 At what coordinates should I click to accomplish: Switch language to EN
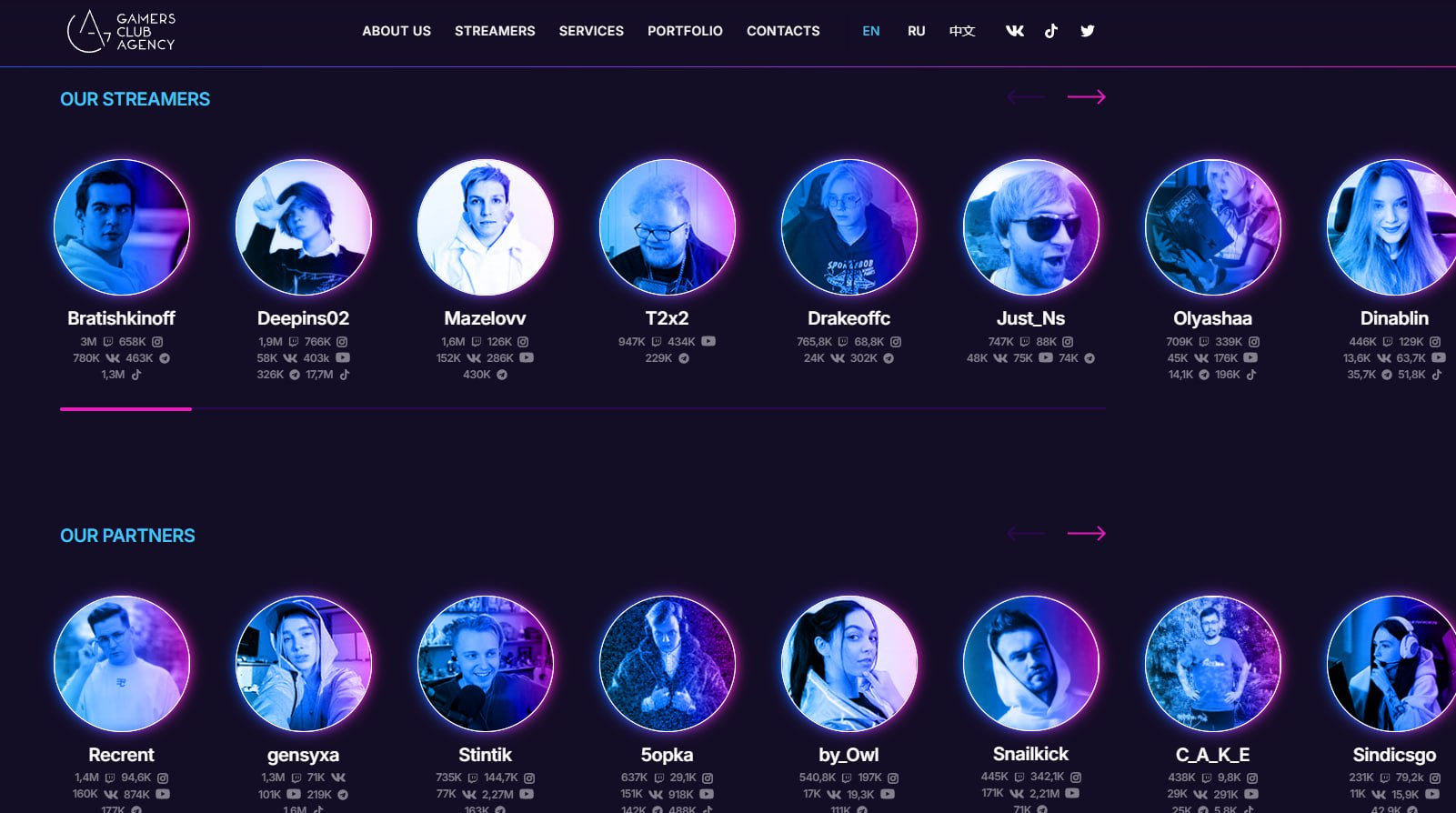[870, 31]
